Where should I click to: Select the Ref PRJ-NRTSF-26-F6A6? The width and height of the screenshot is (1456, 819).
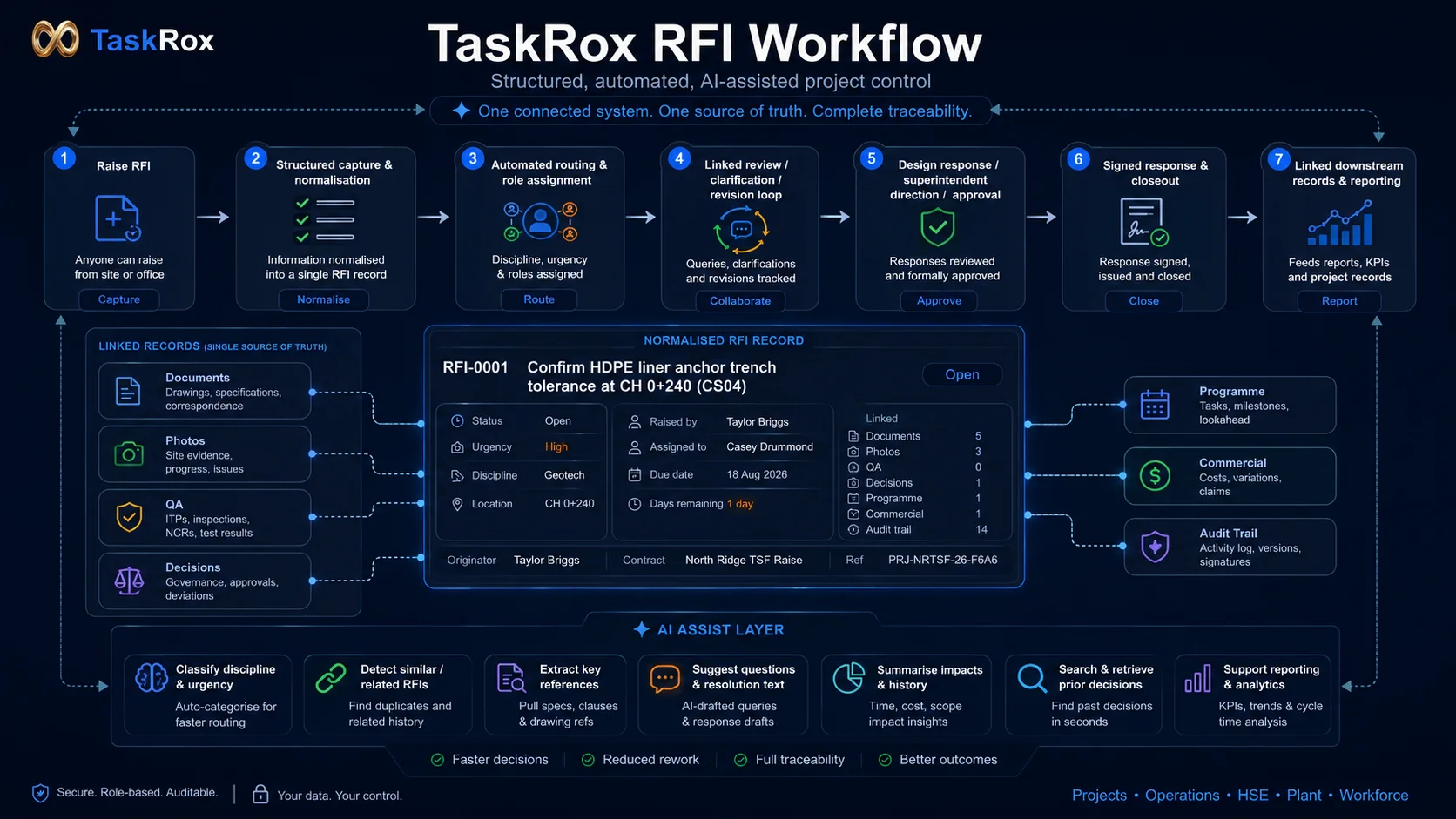pos(942,560)
